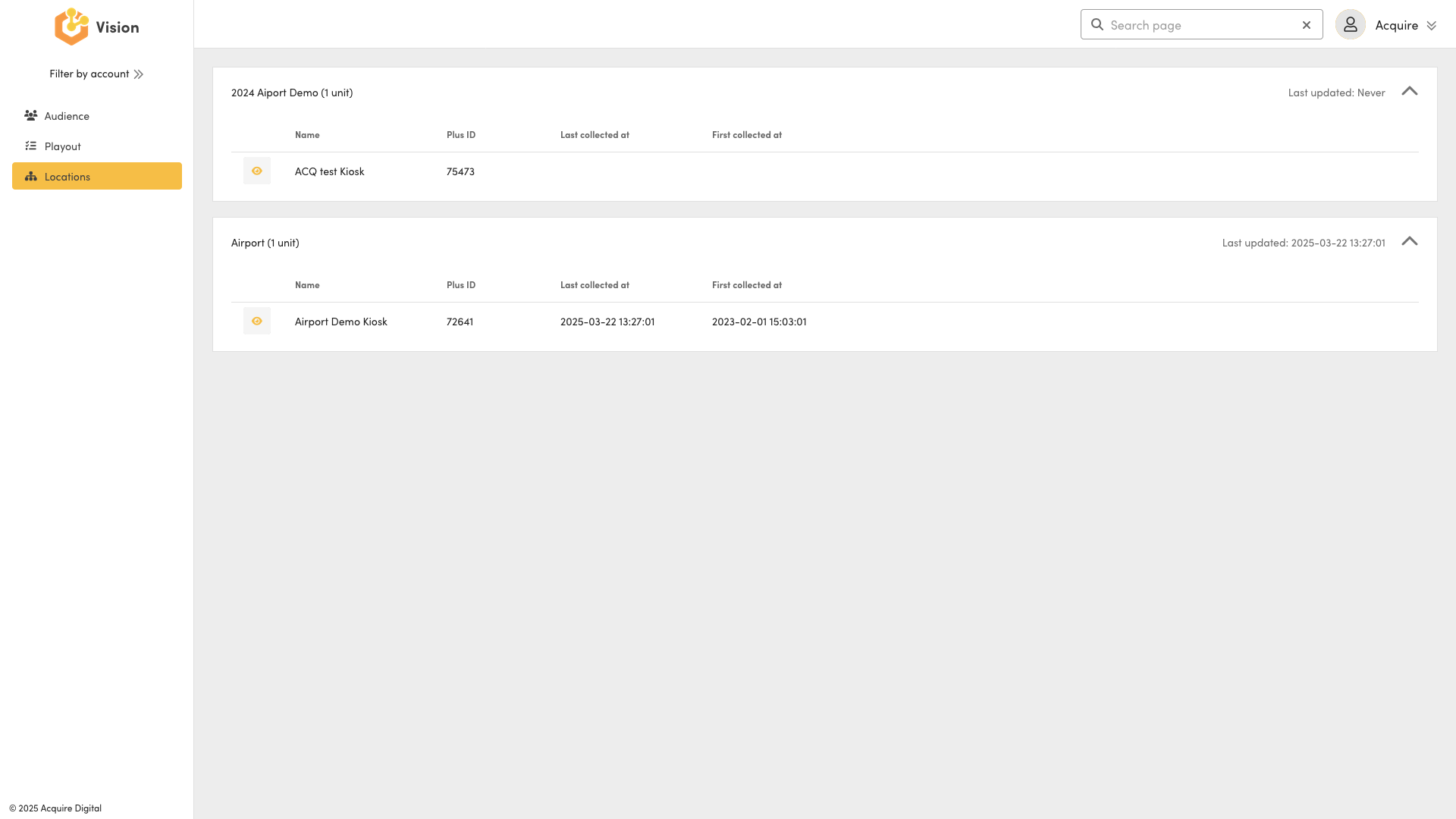This screenshot has width=1456, height=819.
Task: Click Name column header in 2024 Aiport Demo
Action: point(307,135)
